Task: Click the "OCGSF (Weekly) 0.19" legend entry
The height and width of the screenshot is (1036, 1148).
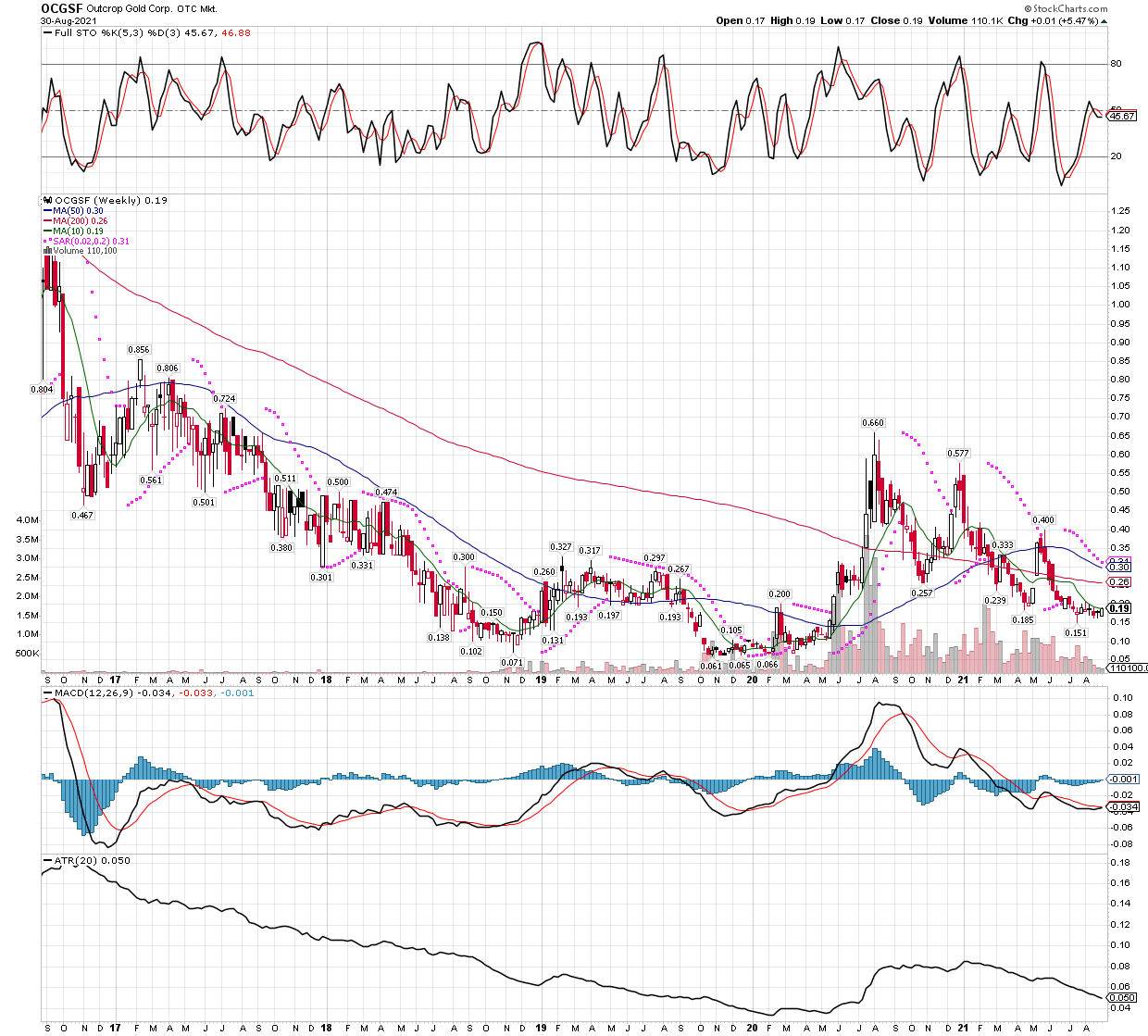Action: tap(109, 200)
